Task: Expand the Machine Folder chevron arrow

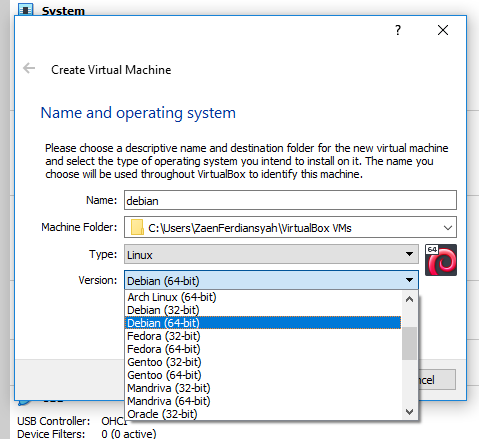Action: point(448,228)
